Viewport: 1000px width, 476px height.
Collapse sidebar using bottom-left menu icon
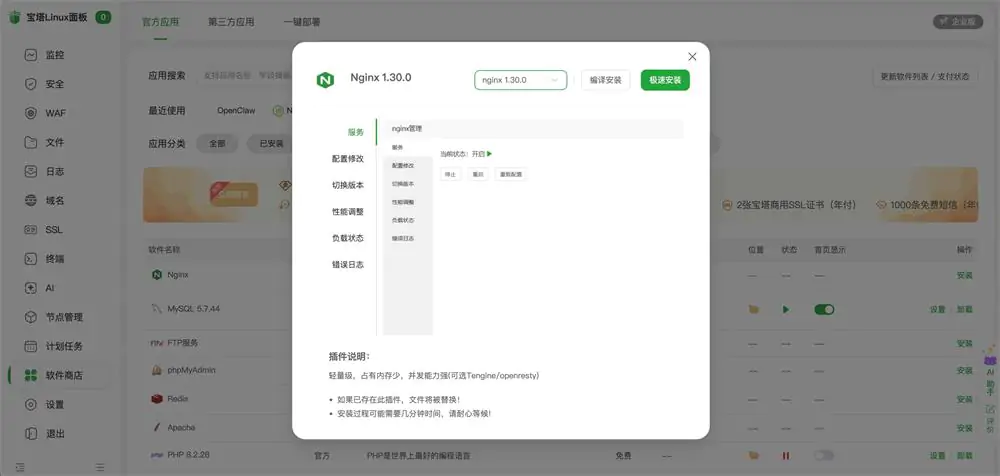(20, 467)
